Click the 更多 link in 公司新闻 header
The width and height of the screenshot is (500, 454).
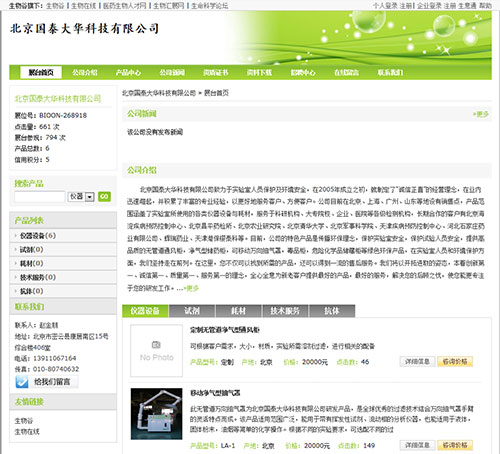click(481, 114)
